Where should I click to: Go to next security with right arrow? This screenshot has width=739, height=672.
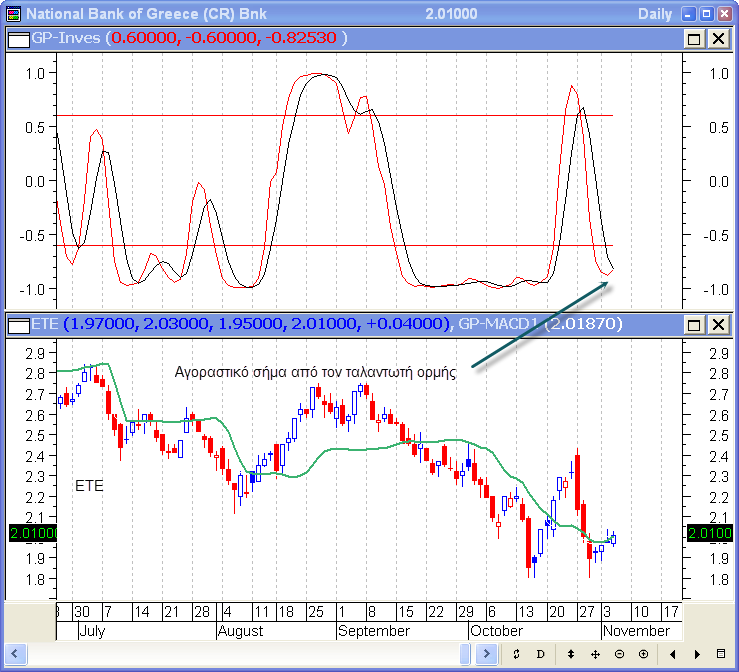(x=696, y=654)
